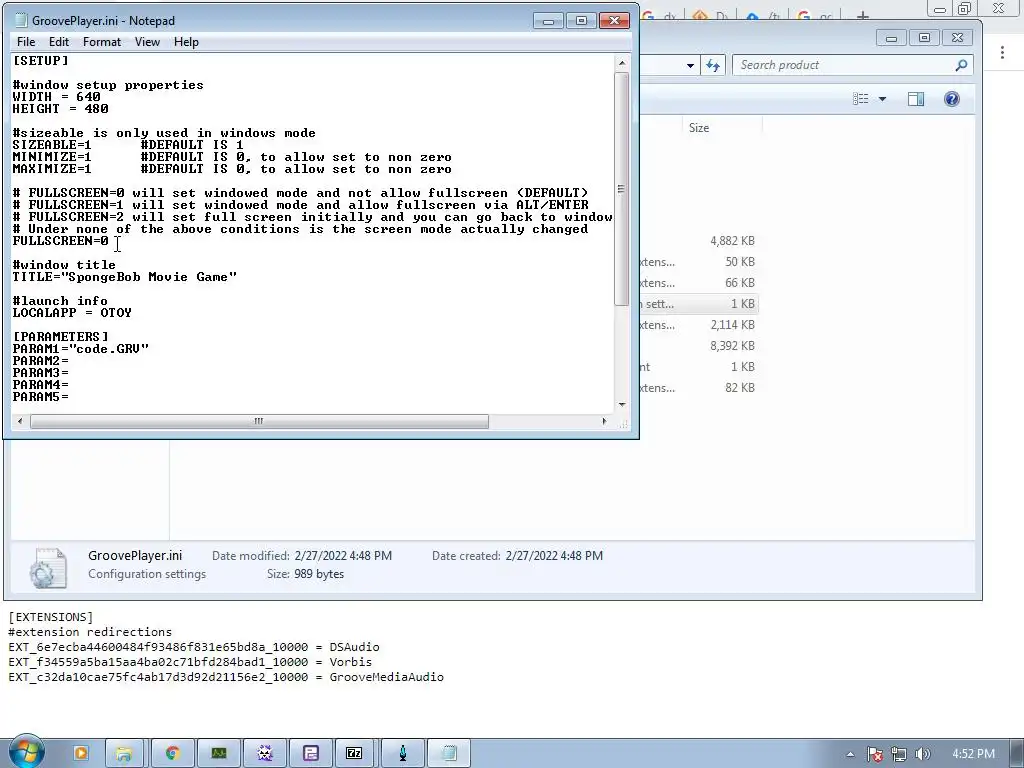Click the Notepad document icon in title bar
The width and height of the screenshot is (1024, 768).
pos(21,20)
